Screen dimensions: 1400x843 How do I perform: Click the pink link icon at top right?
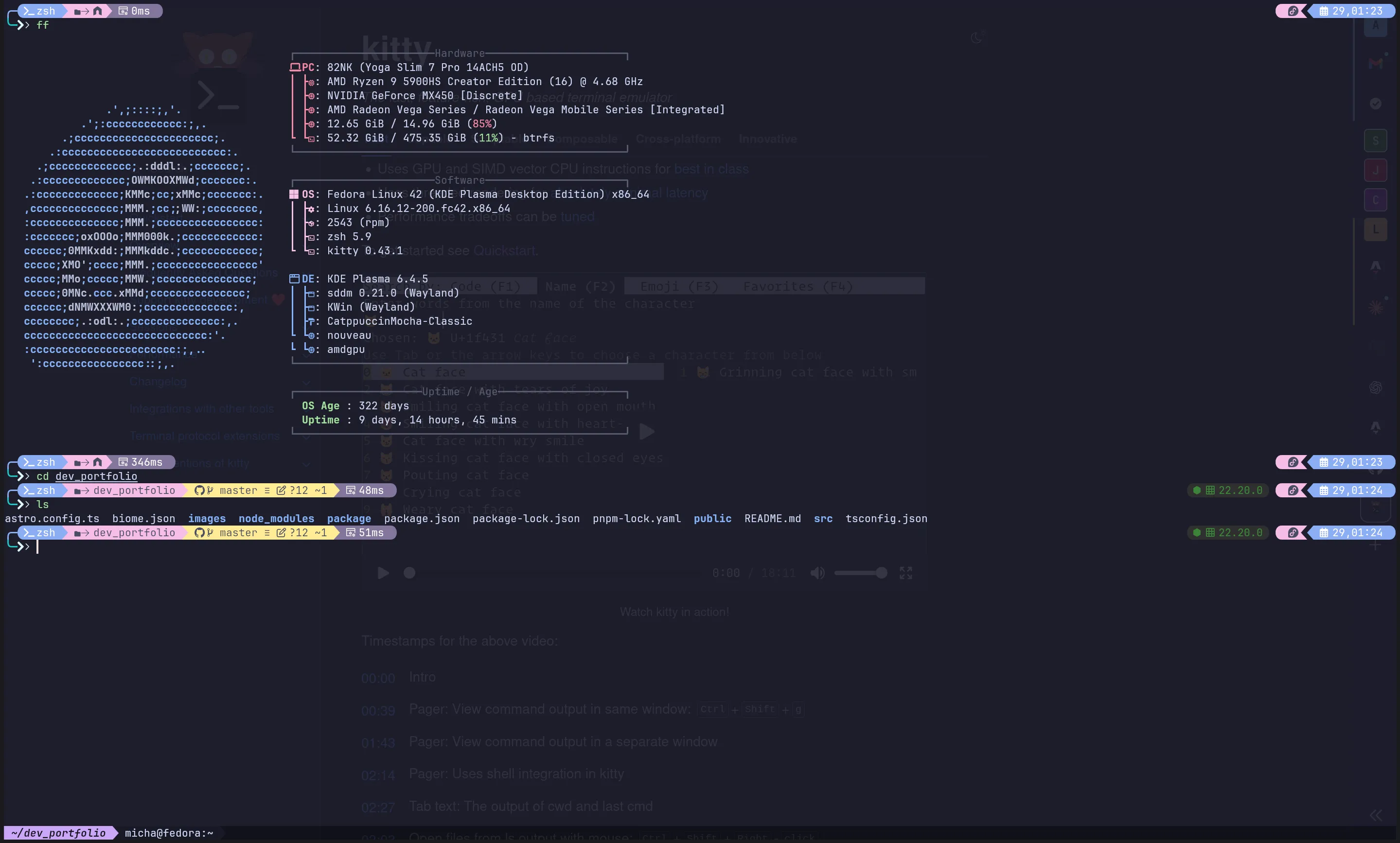(x=1293, y=11)
